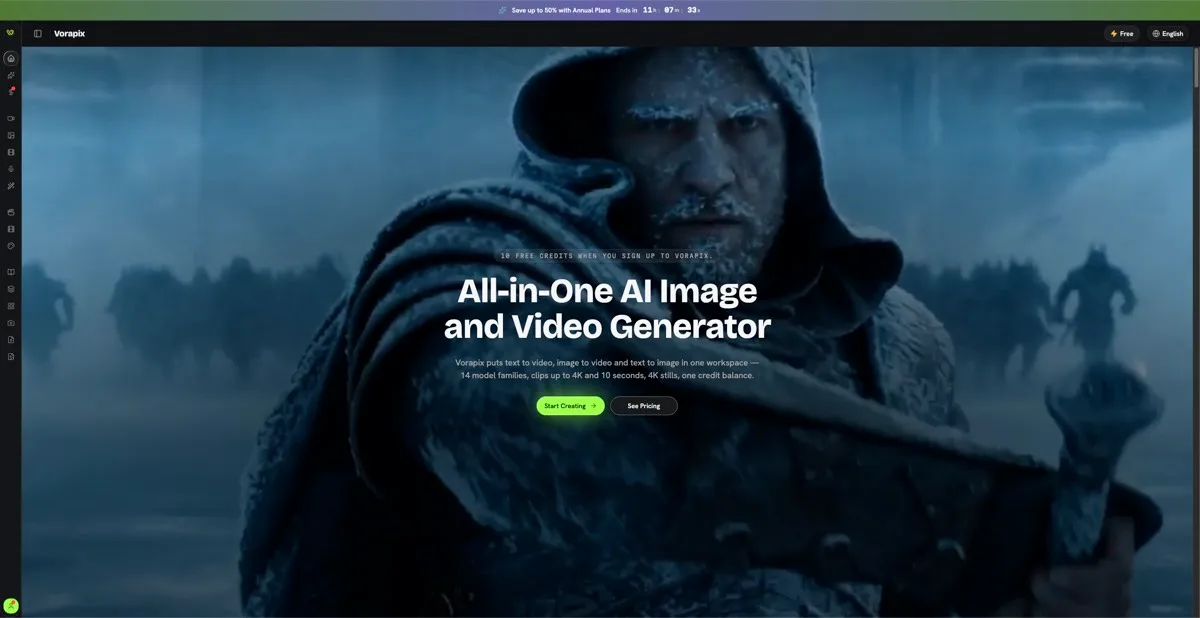
Task: Open the book icon in the sidebar
Action: tap(11, 272)
